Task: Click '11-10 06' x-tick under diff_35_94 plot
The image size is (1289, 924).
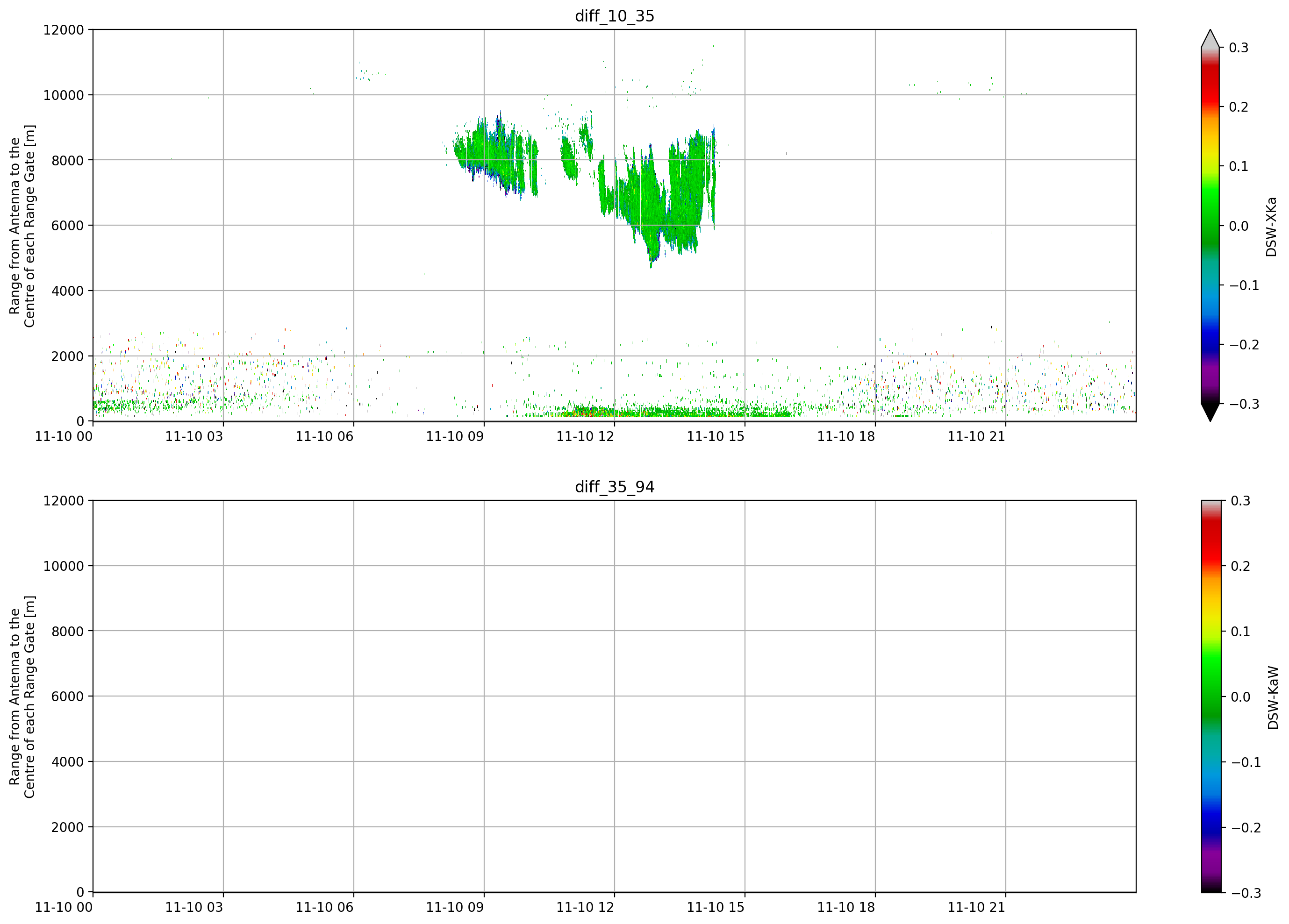Action: click(x=324, y=907)
